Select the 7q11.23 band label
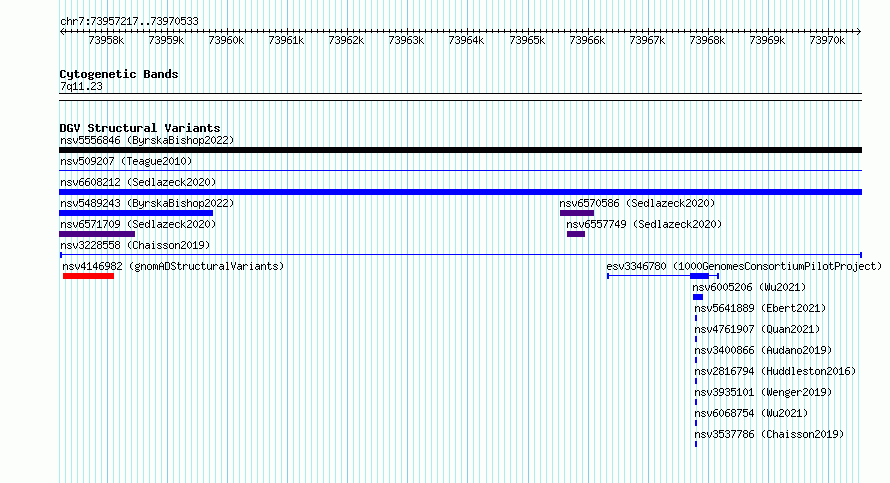The width and height of the screenshot is (890, 483). coord(81,86)
